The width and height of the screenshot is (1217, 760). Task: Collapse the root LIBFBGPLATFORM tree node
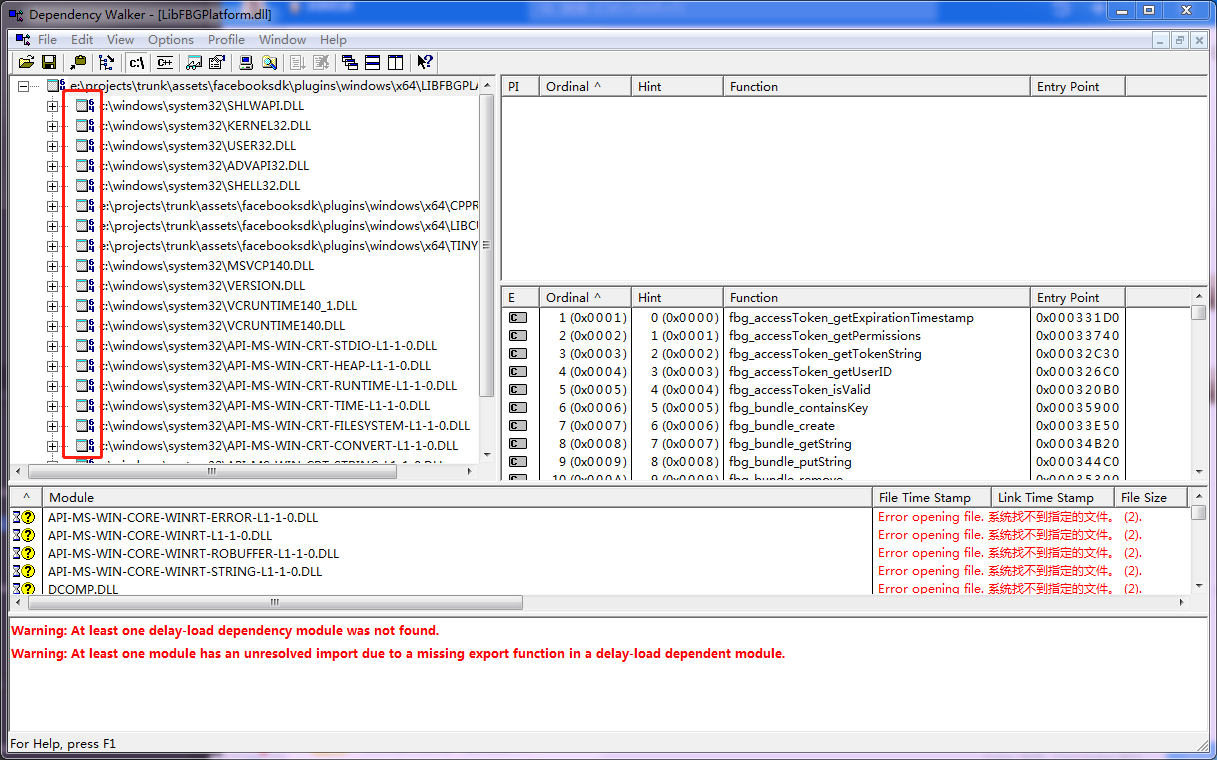tap(24, 86)
